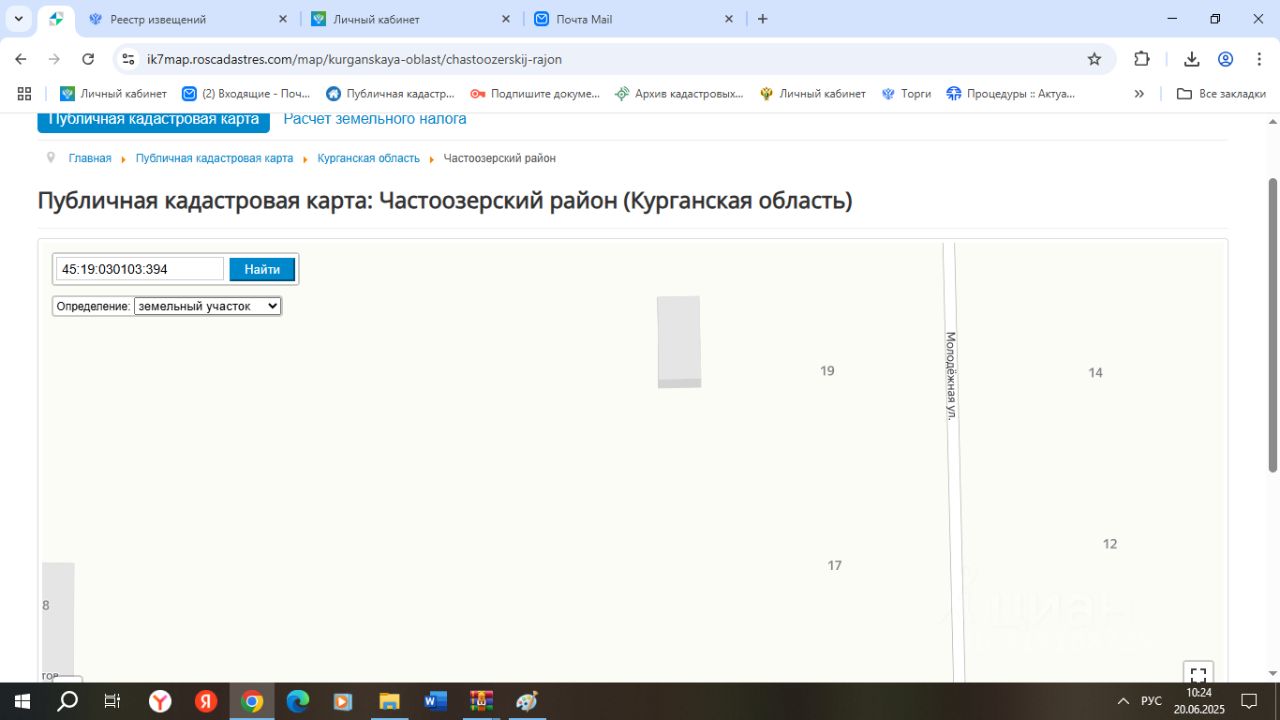Go forward in browser history

tap(54, 59)
